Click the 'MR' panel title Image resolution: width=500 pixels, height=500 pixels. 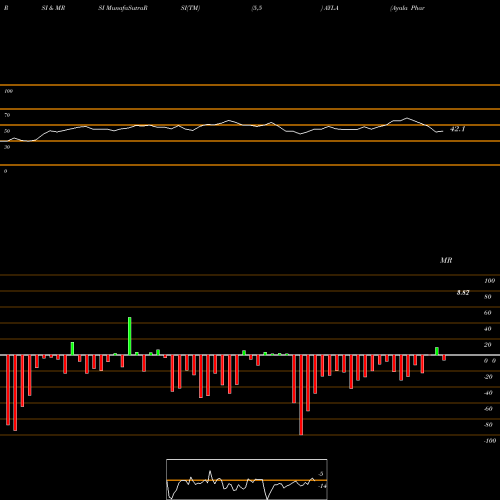pyautogui.click(x=446, y=260)
